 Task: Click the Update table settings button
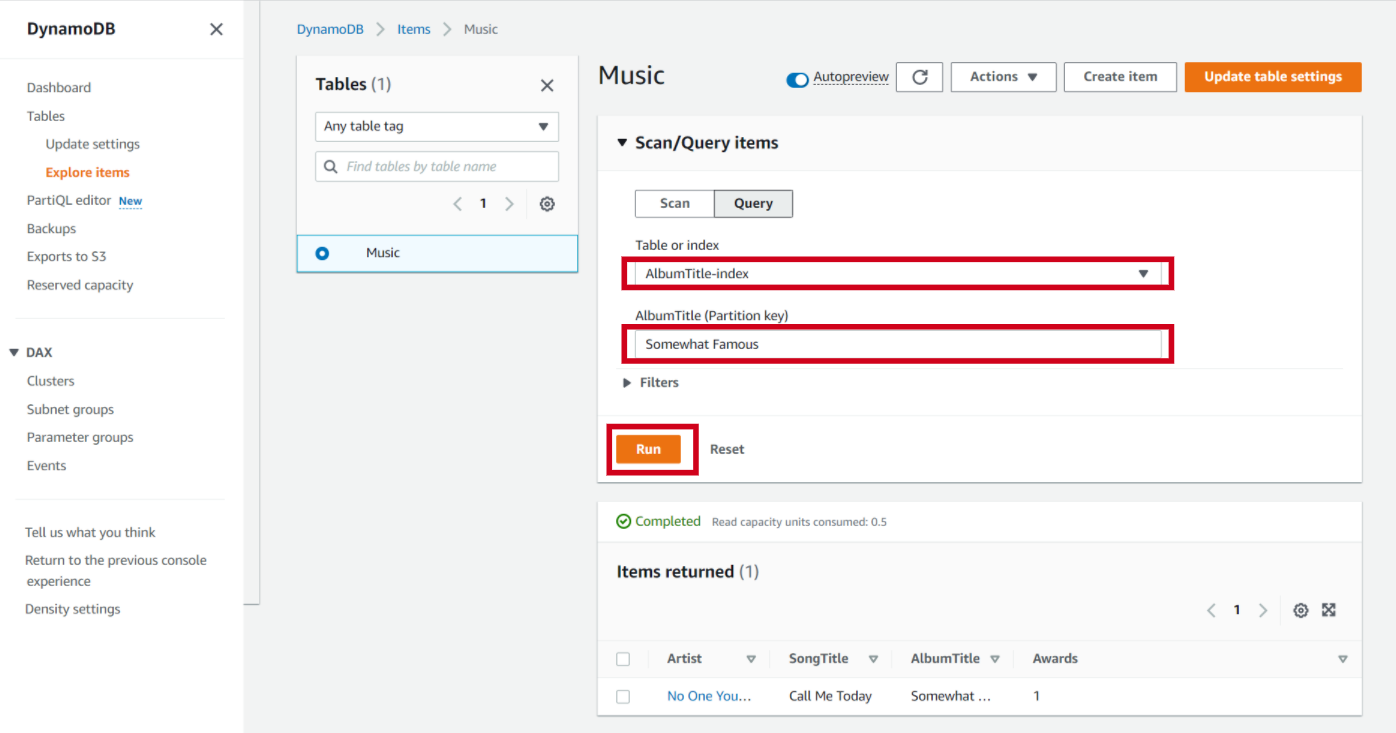pos(1273,77)
